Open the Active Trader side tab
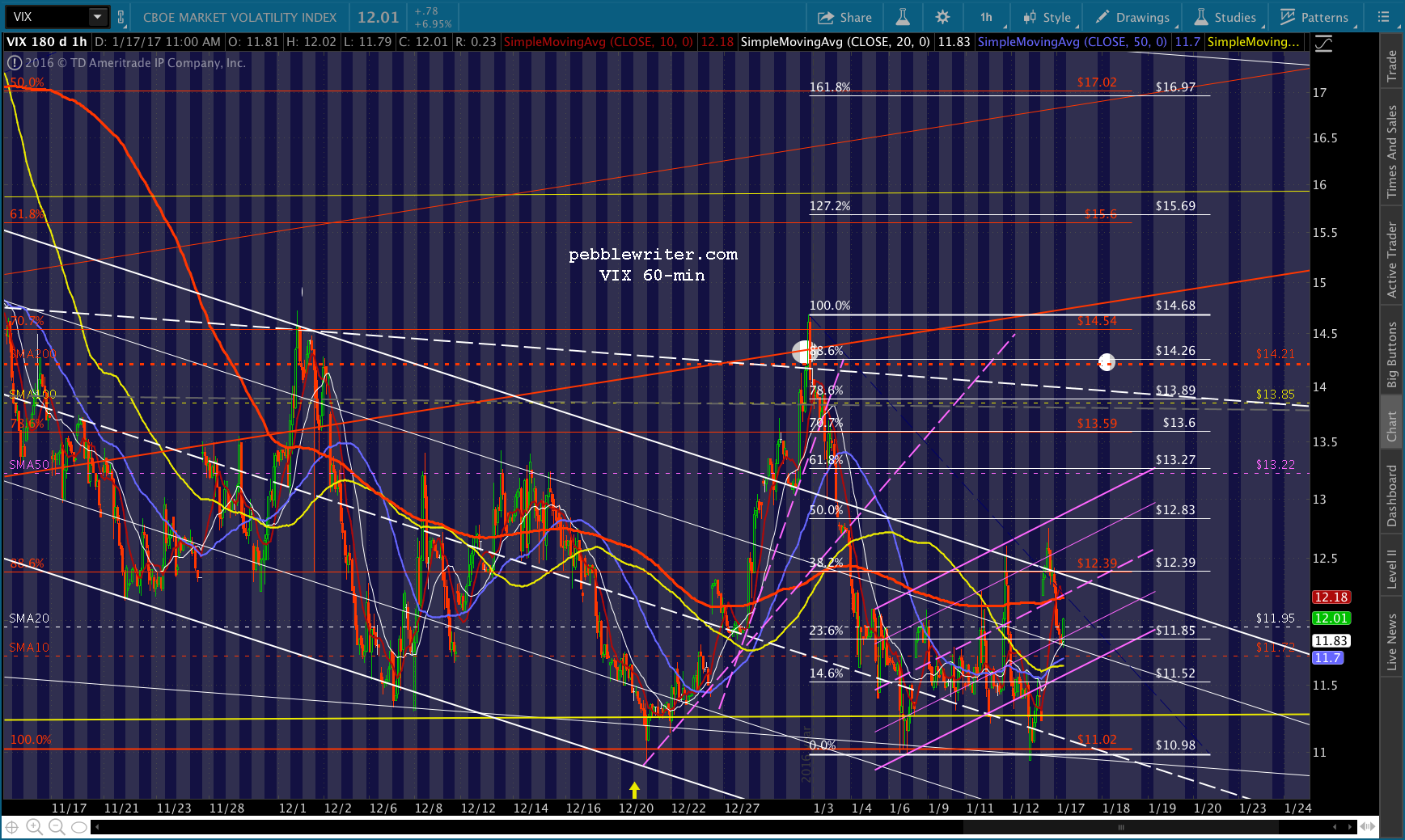This screenshot has width=1405, height=840. pyautogui.click(x=1392, y=260)
